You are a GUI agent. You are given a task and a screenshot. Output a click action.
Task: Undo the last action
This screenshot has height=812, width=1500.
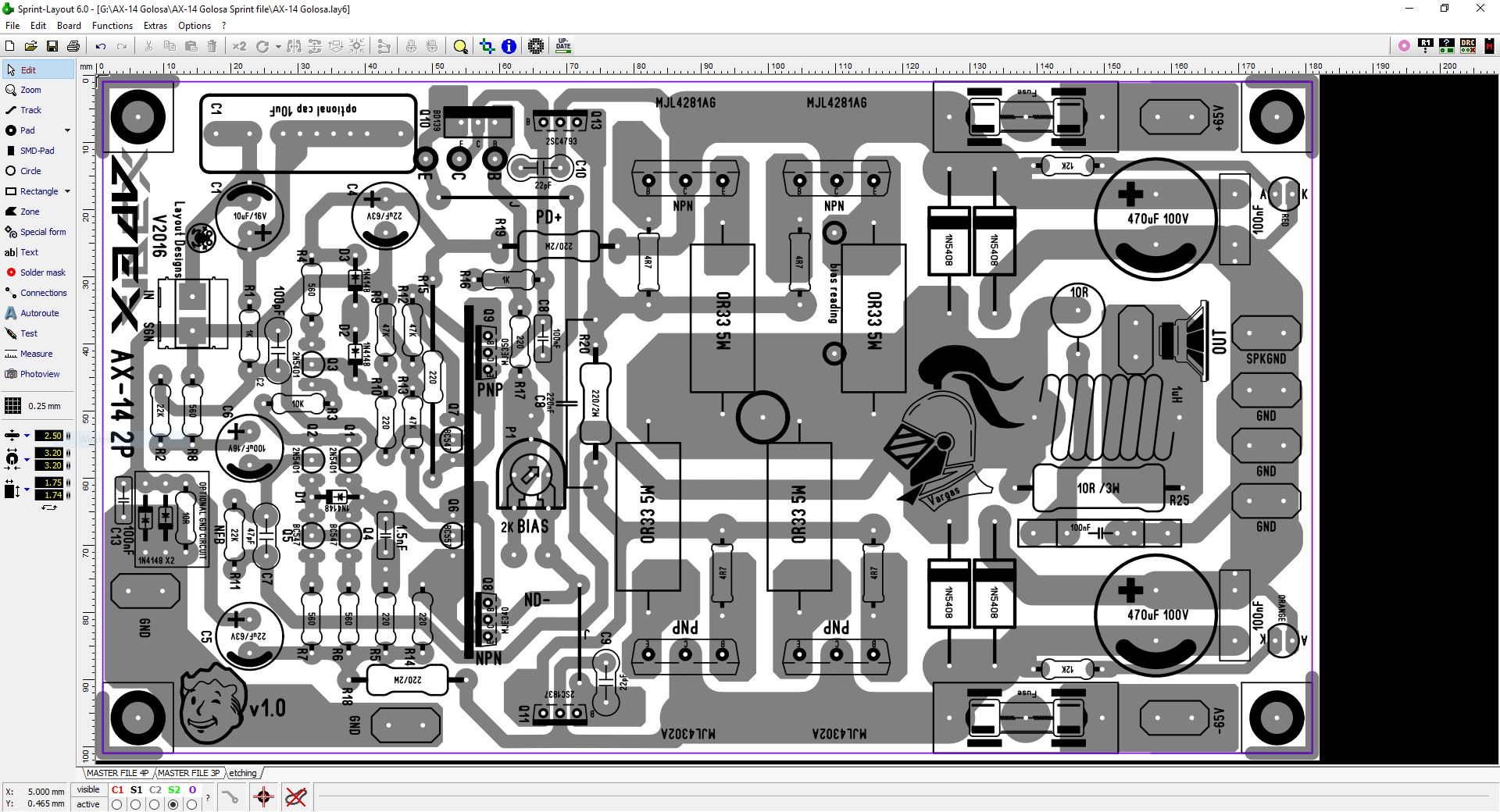(x=100, y=47)
